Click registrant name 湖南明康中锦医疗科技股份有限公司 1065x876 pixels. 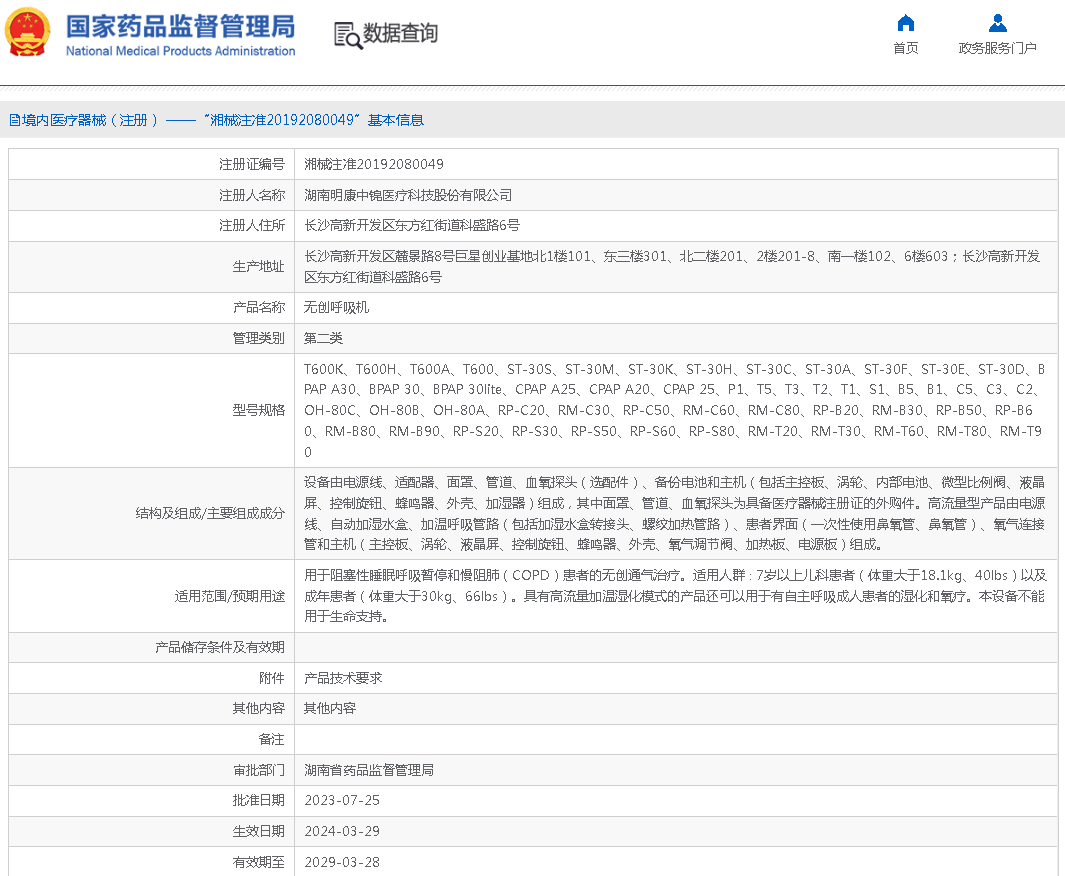407,195
